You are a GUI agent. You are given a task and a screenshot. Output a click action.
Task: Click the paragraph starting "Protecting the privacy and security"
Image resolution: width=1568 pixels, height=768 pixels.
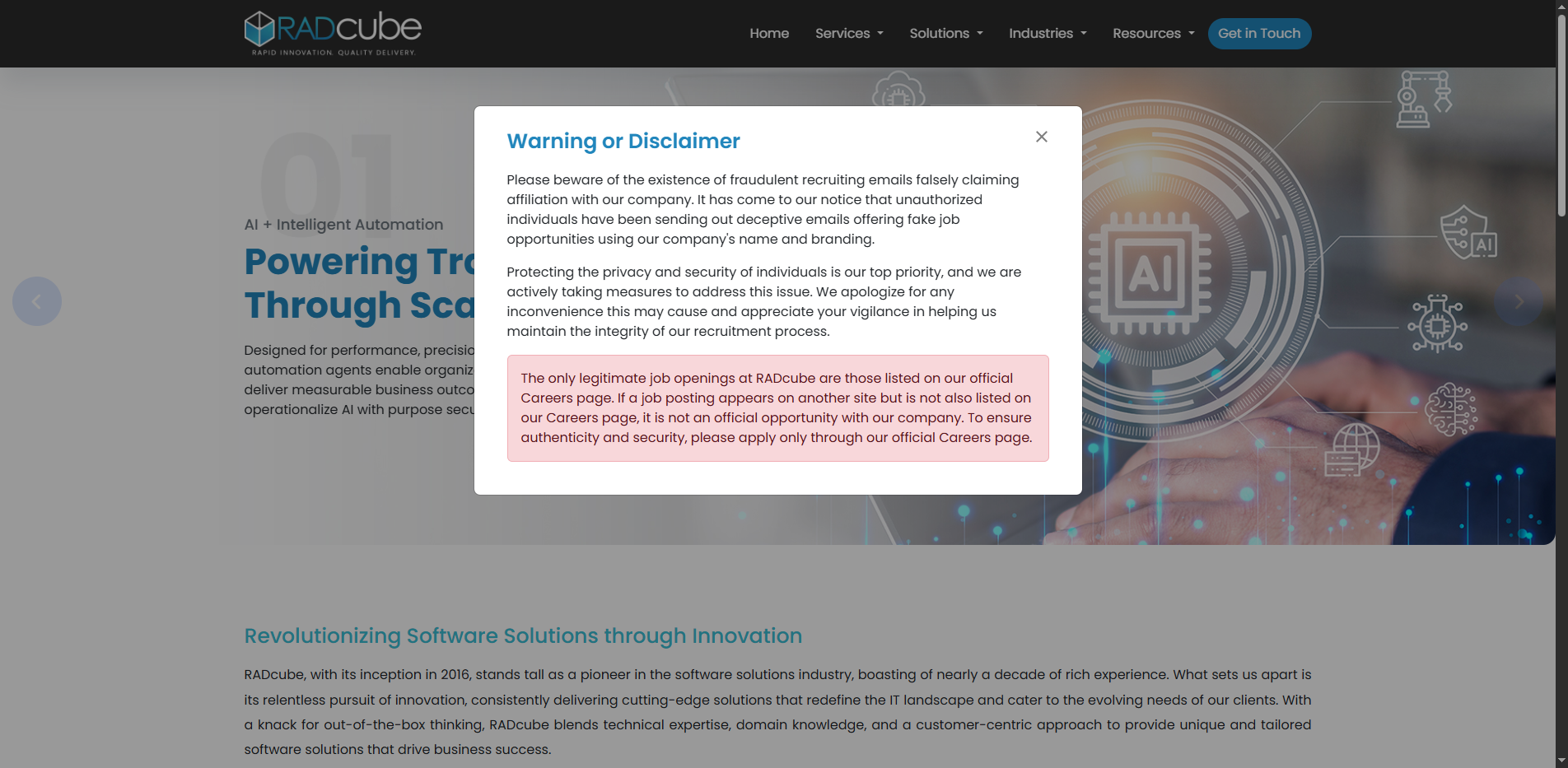764,302
